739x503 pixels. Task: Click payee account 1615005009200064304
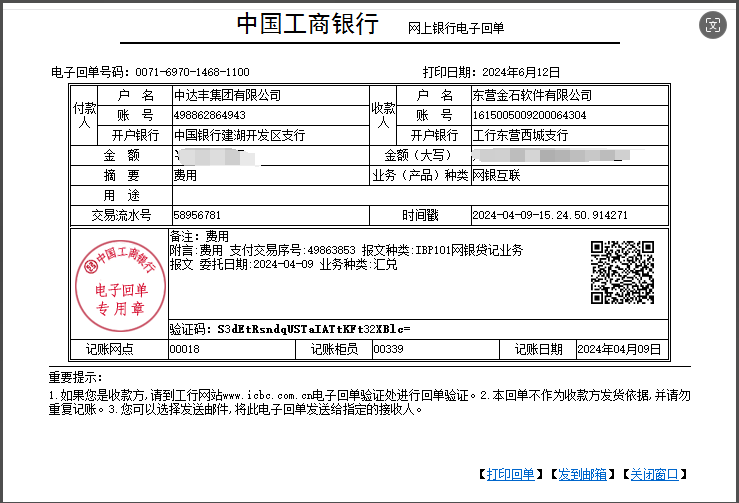529,115
